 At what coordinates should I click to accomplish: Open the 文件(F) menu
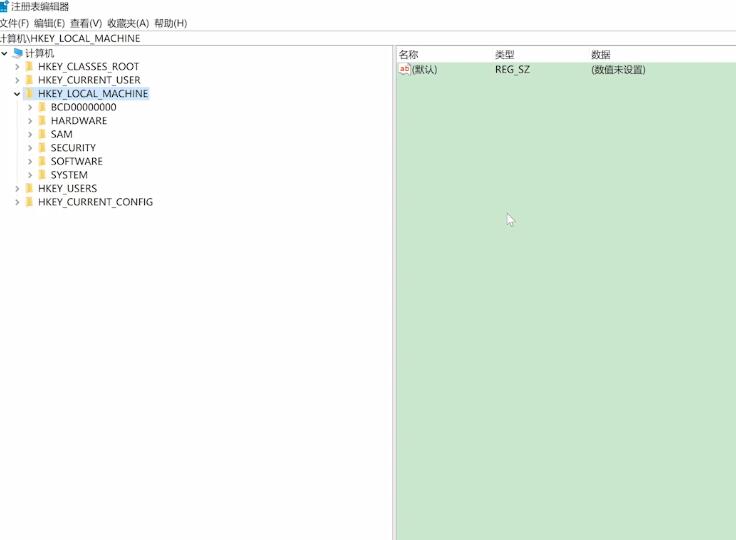pos(14,23)
